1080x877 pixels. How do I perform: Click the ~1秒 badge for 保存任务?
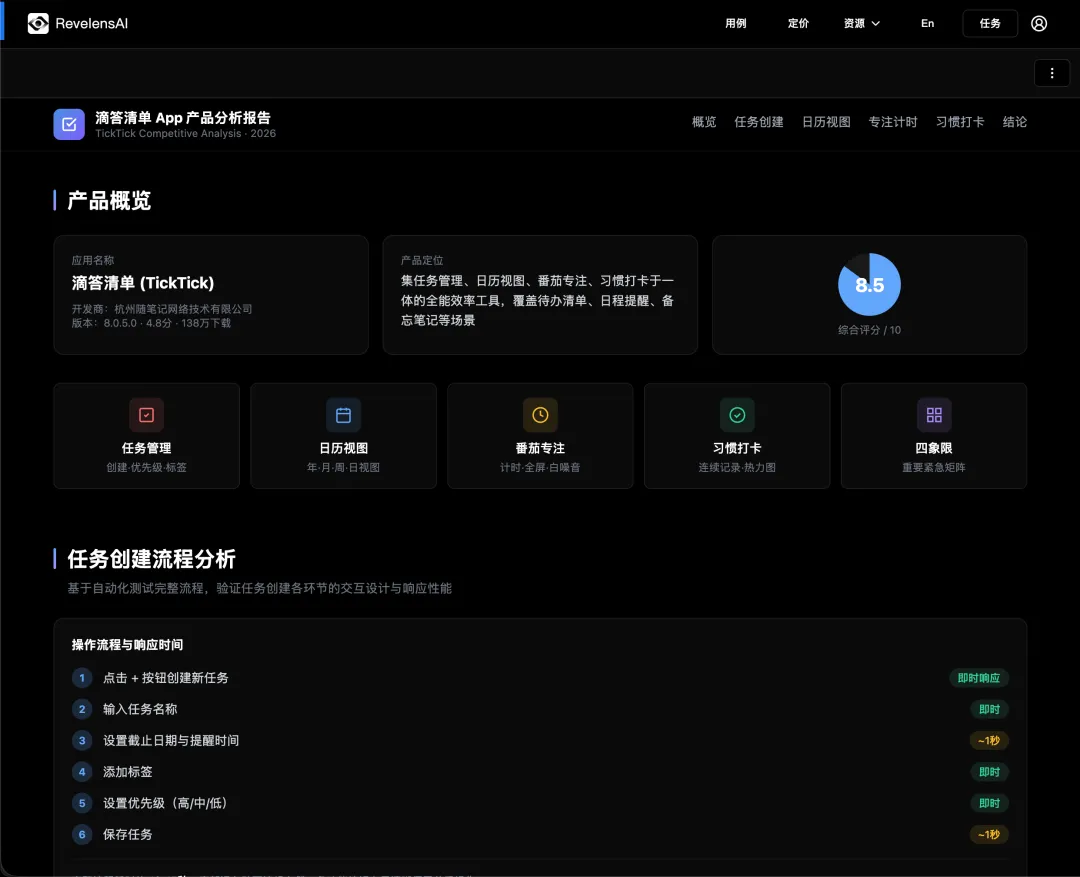[x=989, y=834]
